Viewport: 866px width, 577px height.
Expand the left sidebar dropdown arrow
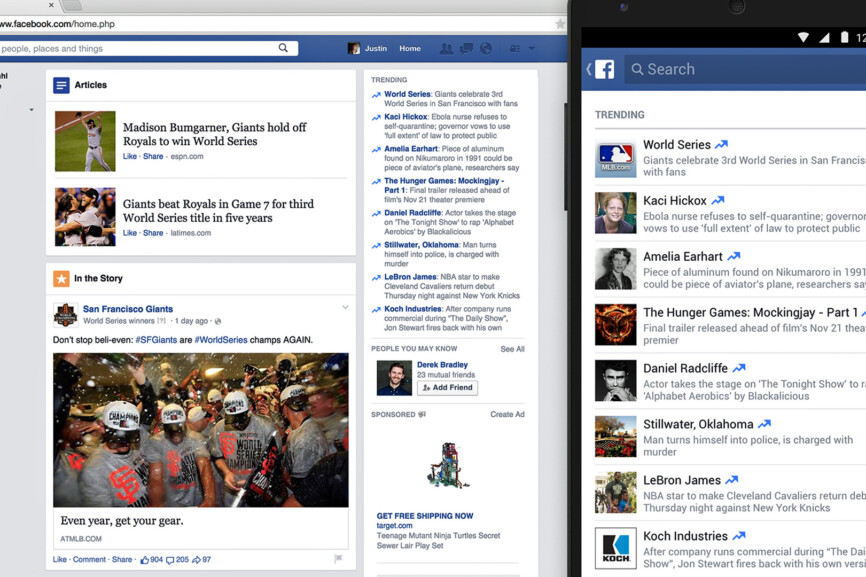(31, 110)
